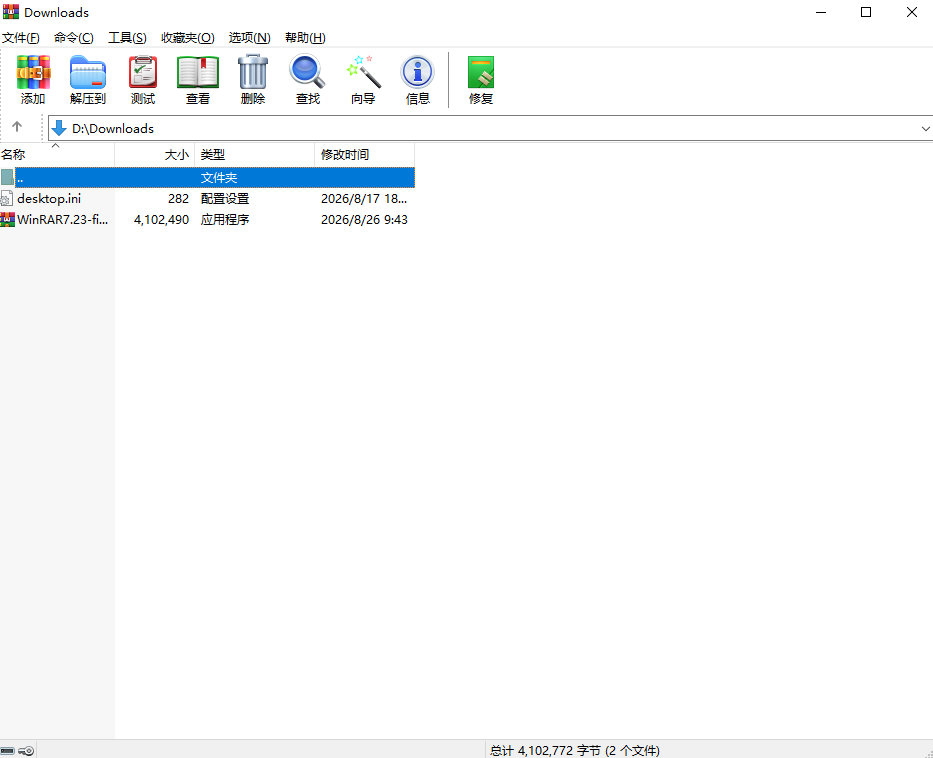Click the date 2026/8/26 9:43

(364, 220)
